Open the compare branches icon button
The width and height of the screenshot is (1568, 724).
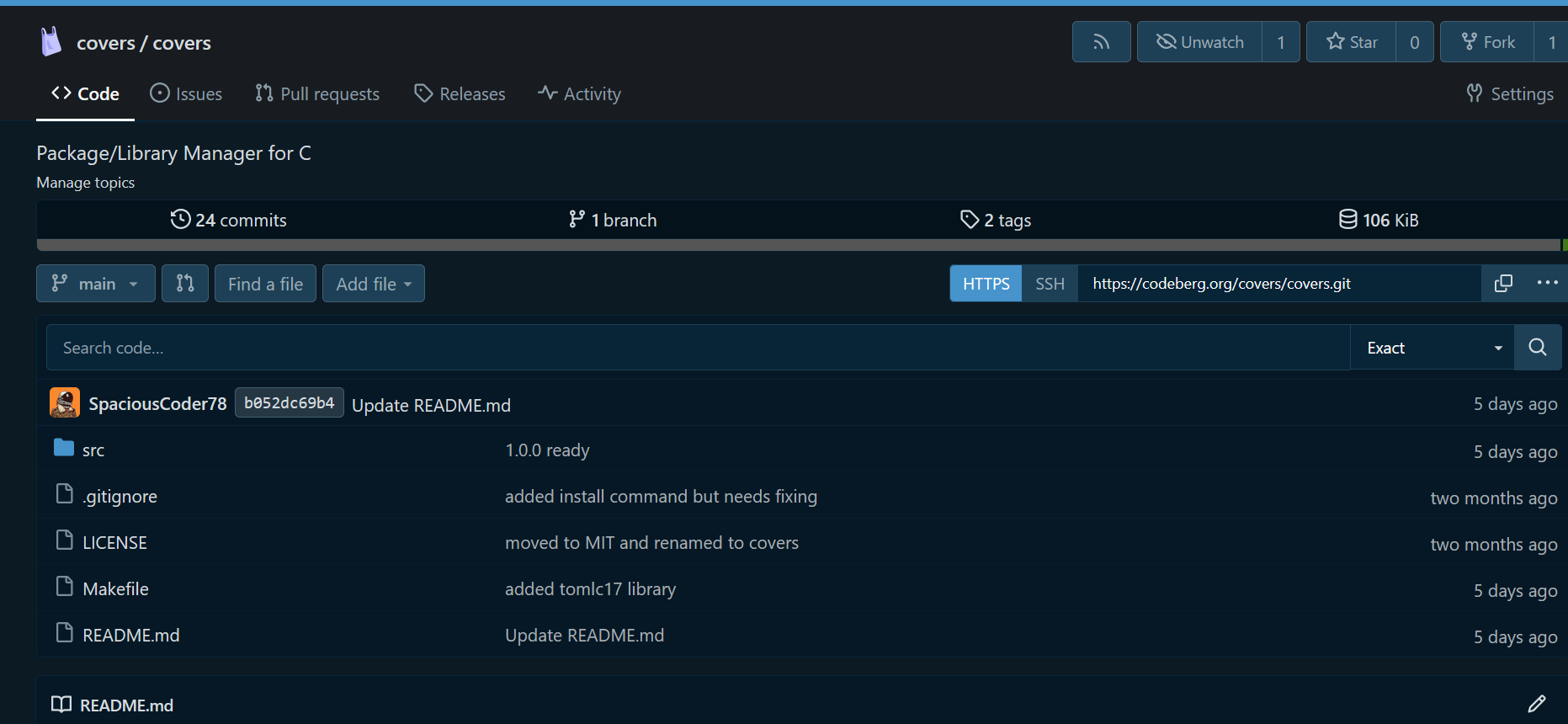pos(185,284)
